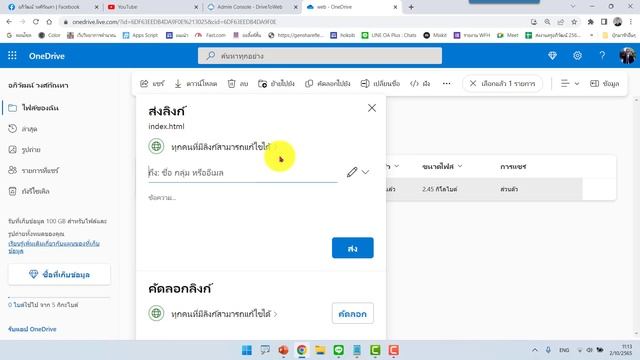Bookmark this page with the star icon
640x360 pixels.
pyautogui.click(x=574, y=22)
